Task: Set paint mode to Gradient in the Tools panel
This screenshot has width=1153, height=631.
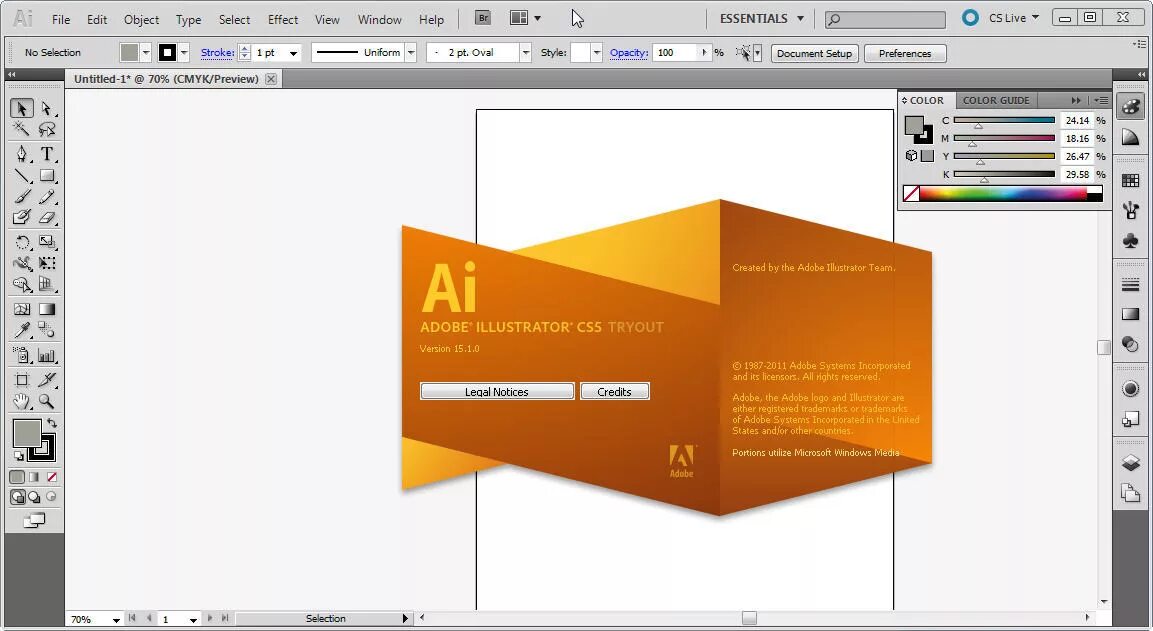Action: coord(34,477)
